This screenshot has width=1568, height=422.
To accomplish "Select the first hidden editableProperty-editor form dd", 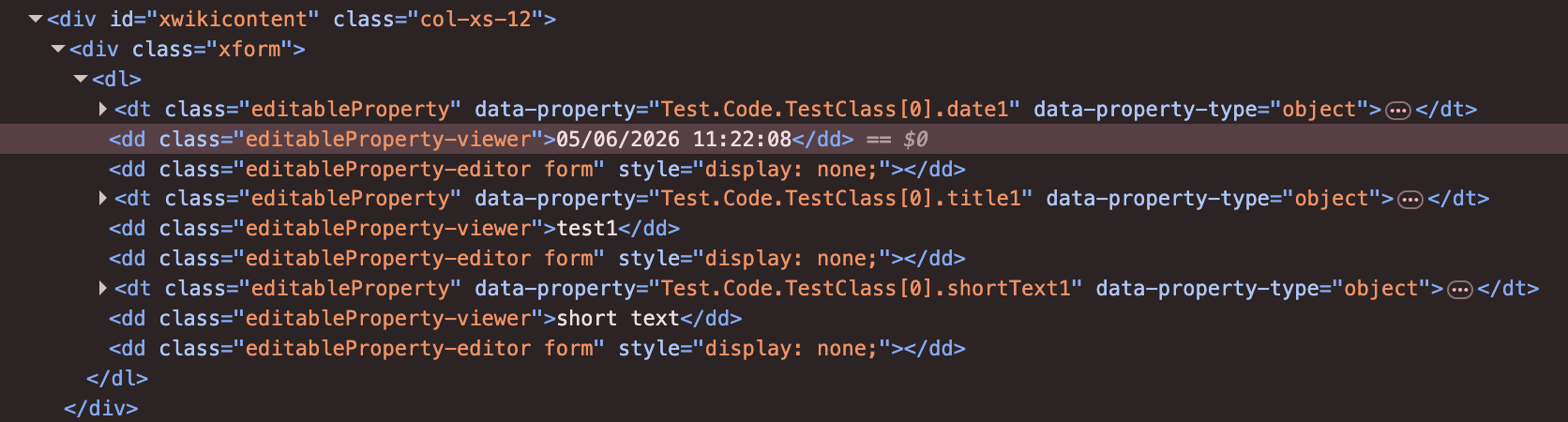I will coord(537,169).
